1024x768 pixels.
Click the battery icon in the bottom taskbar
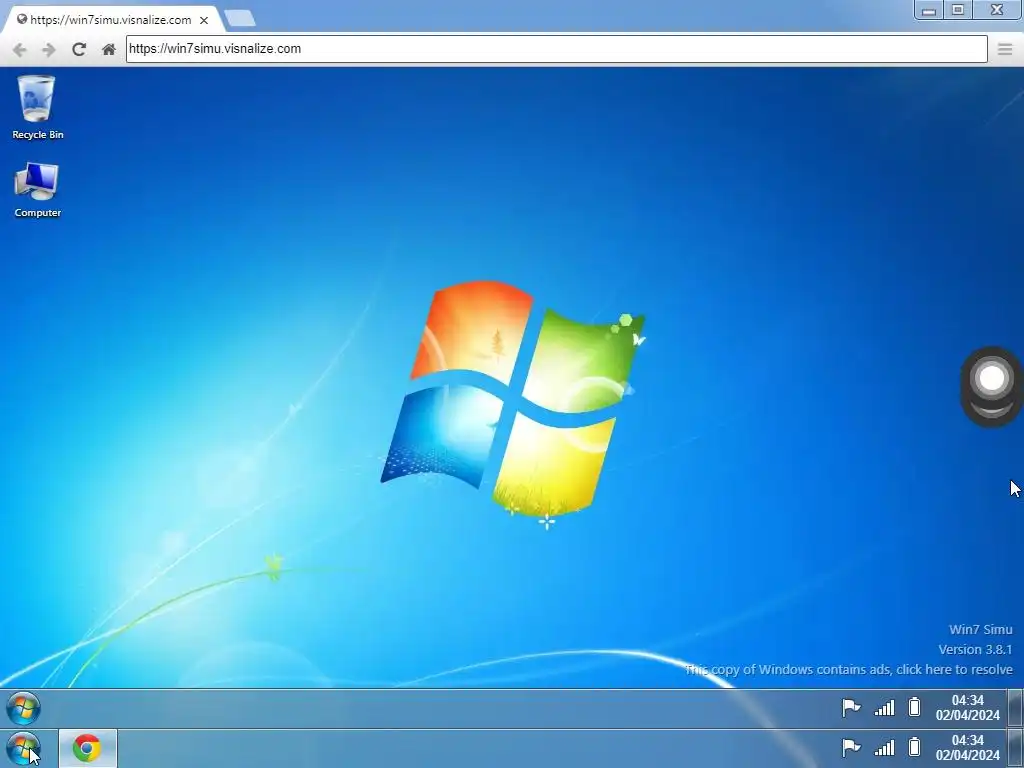[x=914, y=747]
